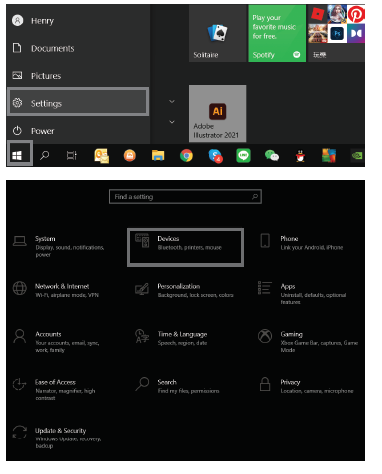Open Skype from the taskbar

pos(215,156)
